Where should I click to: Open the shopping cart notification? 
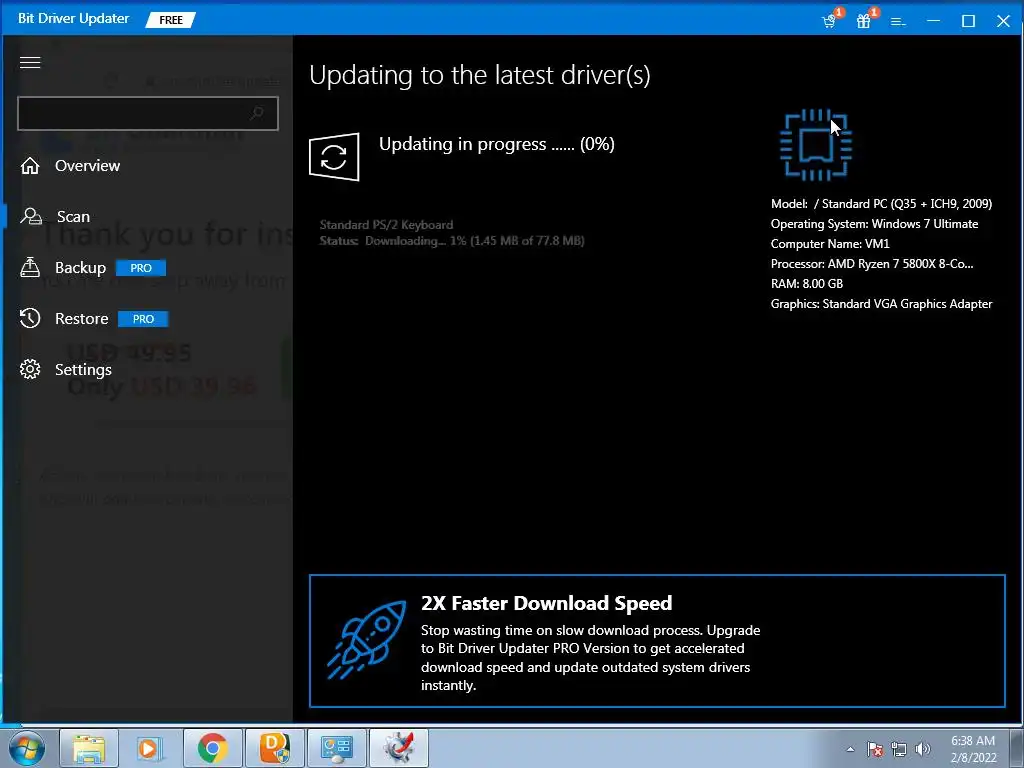[829, 21]
